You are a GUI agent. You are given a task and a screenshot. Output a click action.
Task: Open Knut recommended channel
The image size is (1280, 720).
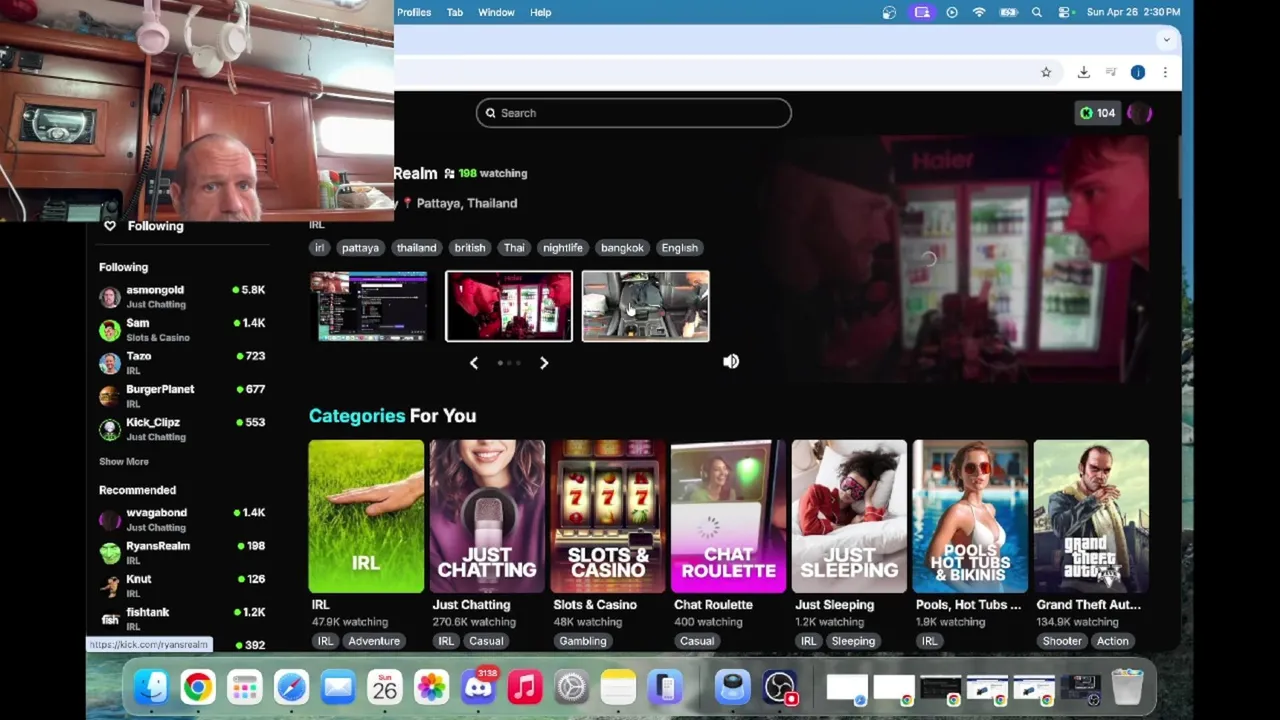[182, 586]
